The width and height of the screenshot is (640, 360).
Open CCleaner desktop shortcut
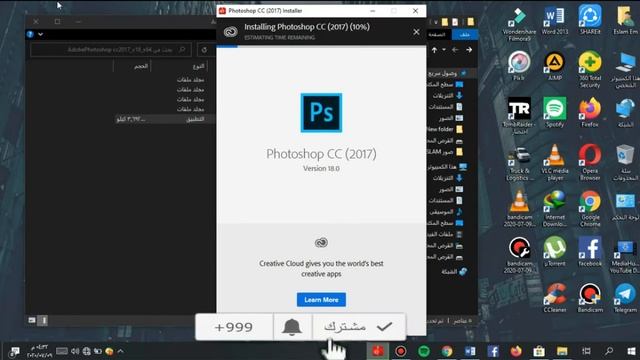[555, 298]
